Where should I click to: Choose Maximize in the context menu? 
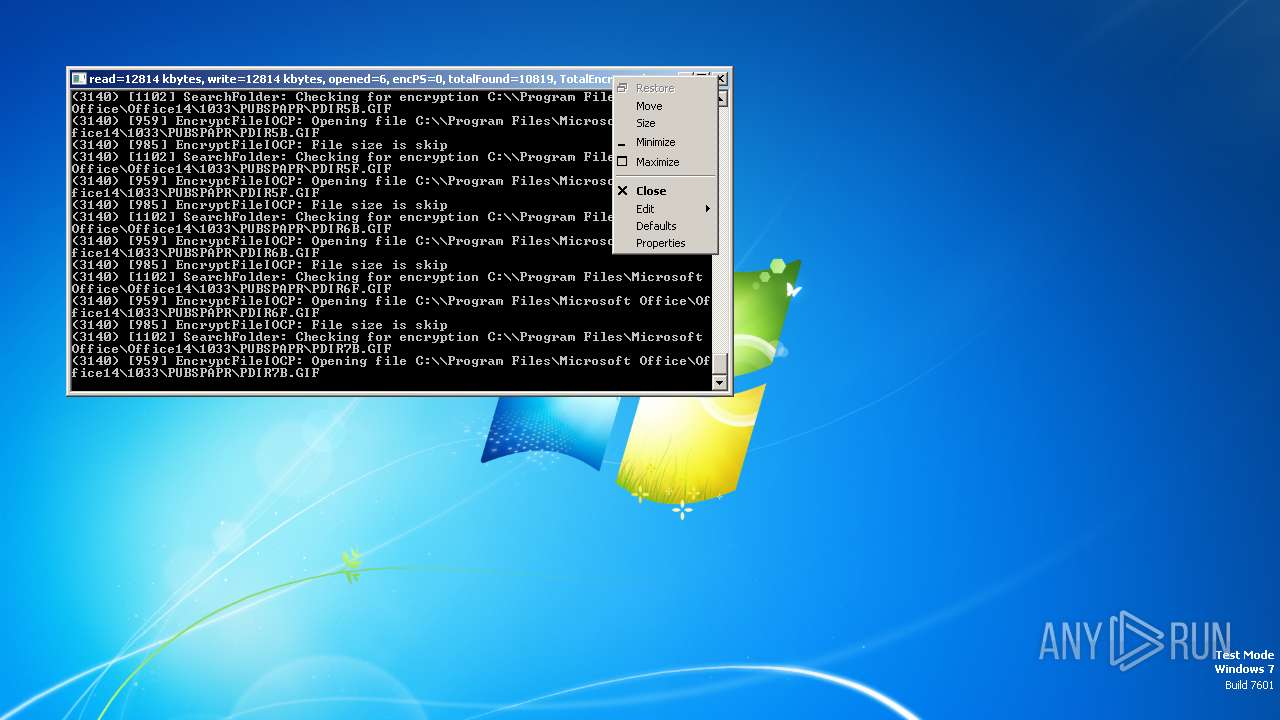[x=665, y=162]
